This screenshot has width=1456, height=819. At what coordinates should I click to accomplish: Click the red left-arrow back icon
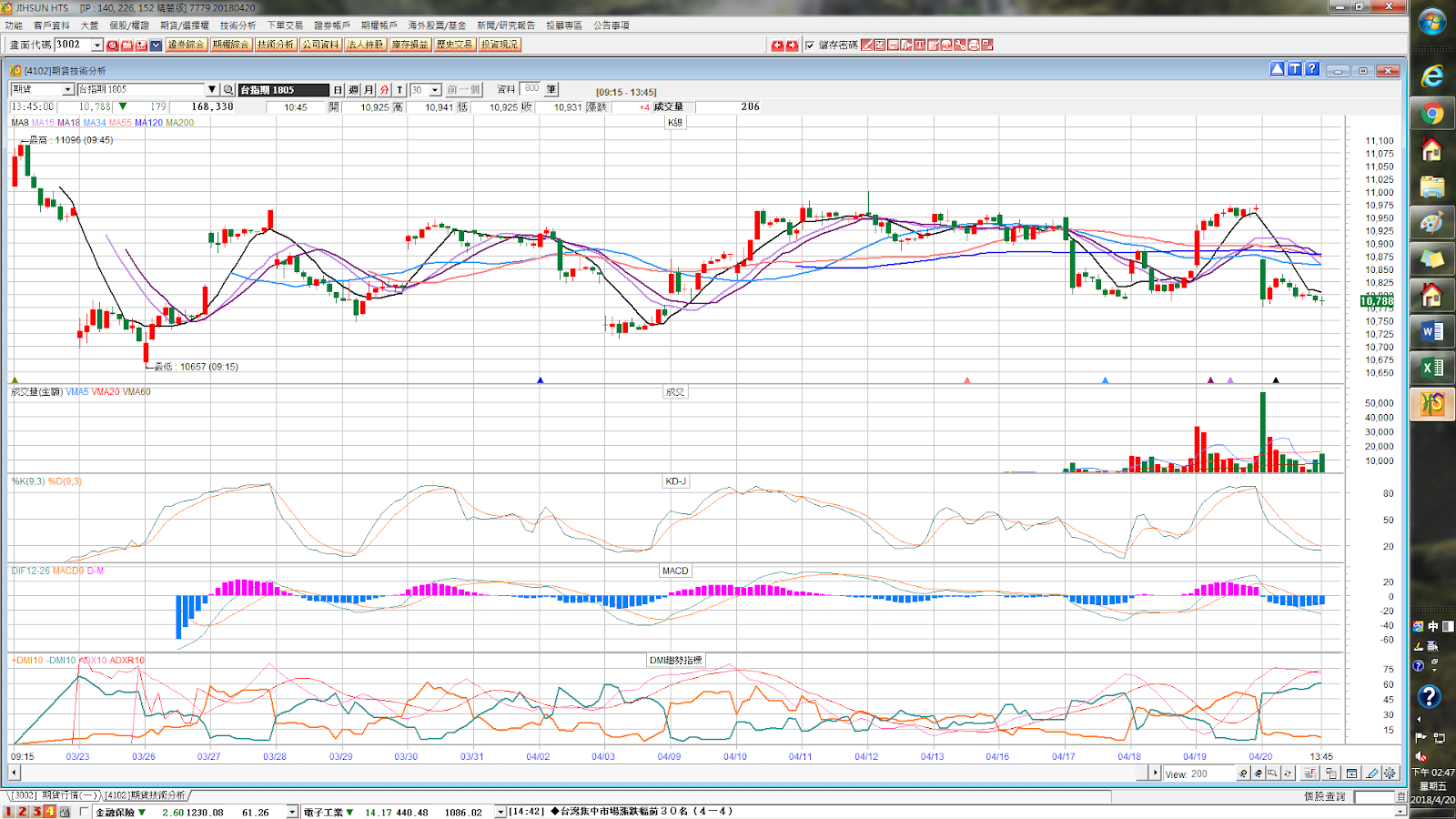tap(777, 45)
